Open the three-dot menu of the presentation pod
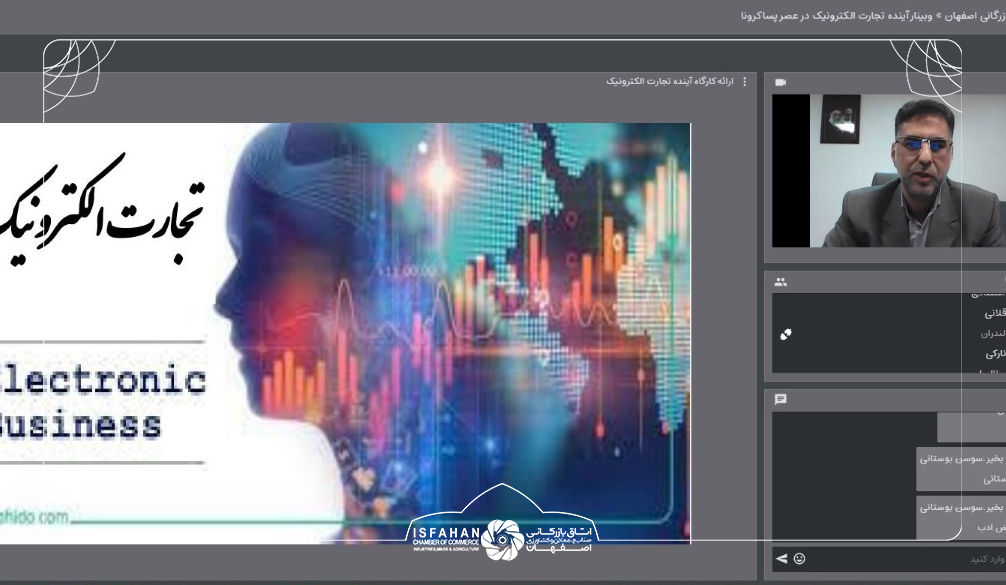The height and width of the screenshot is (585, 1006). 744,81
